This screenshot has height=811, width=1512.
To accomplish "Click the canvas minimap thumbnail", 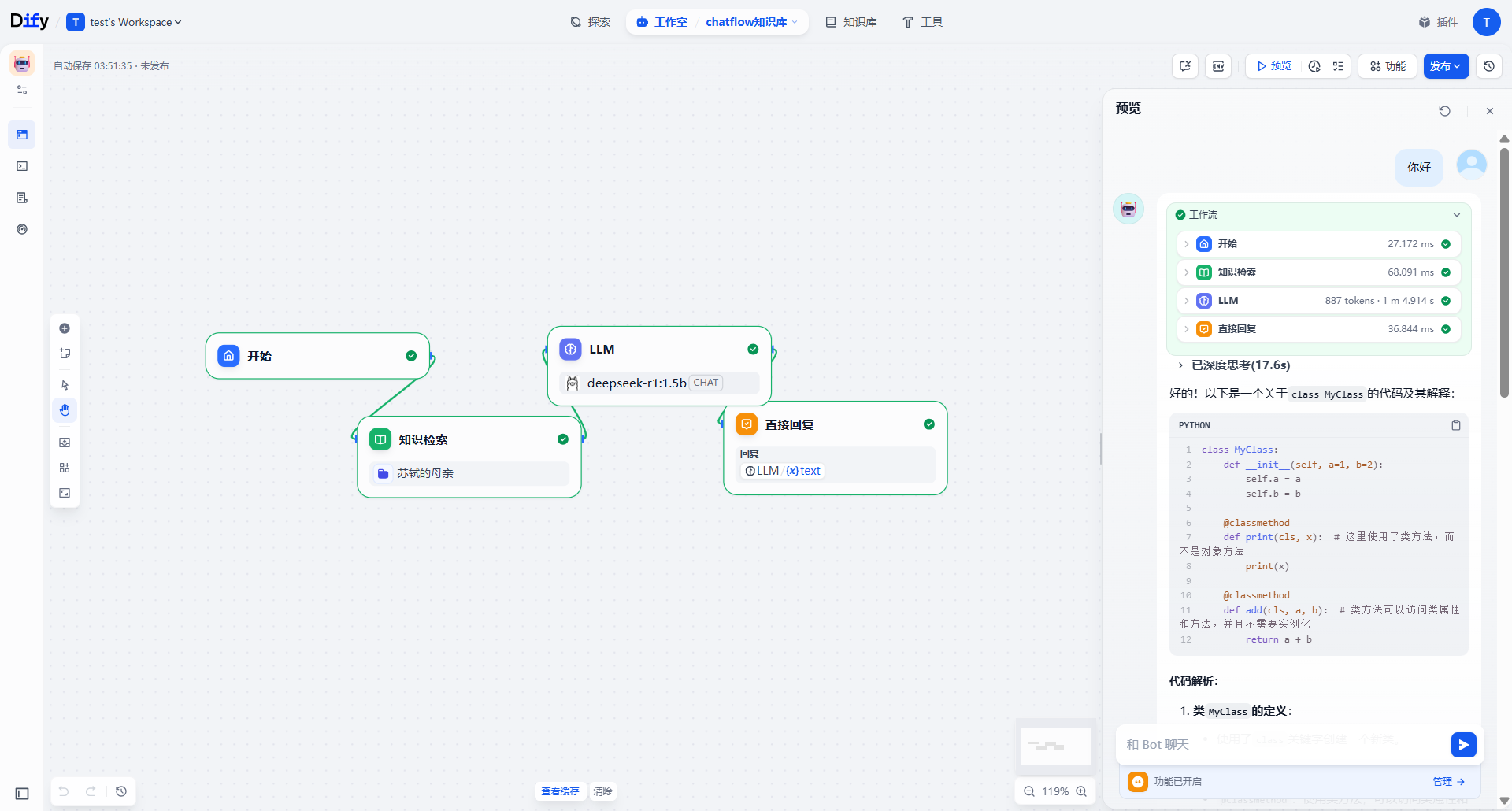I will point(1055,745).
